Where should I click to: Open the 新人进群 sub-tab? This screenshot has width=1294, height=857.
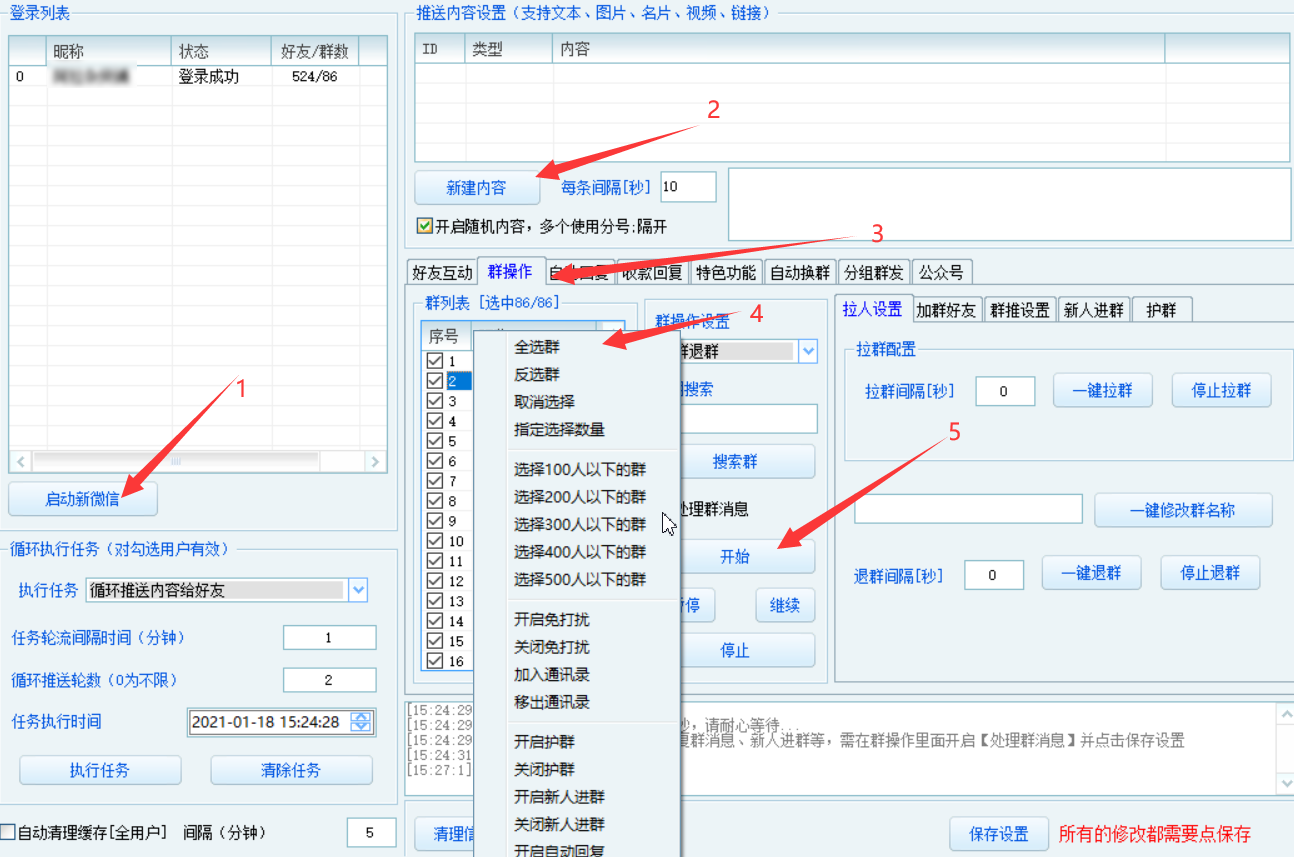(1094, 310)
